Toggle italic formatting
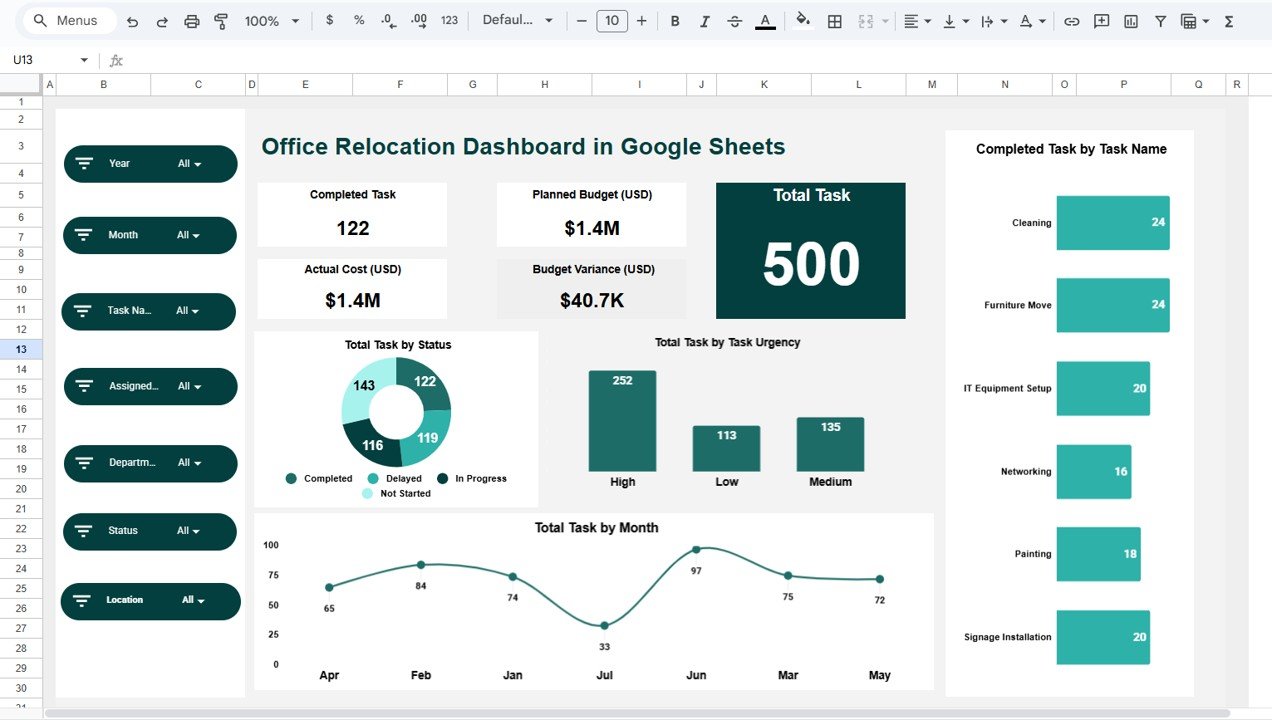 point(704,20)
